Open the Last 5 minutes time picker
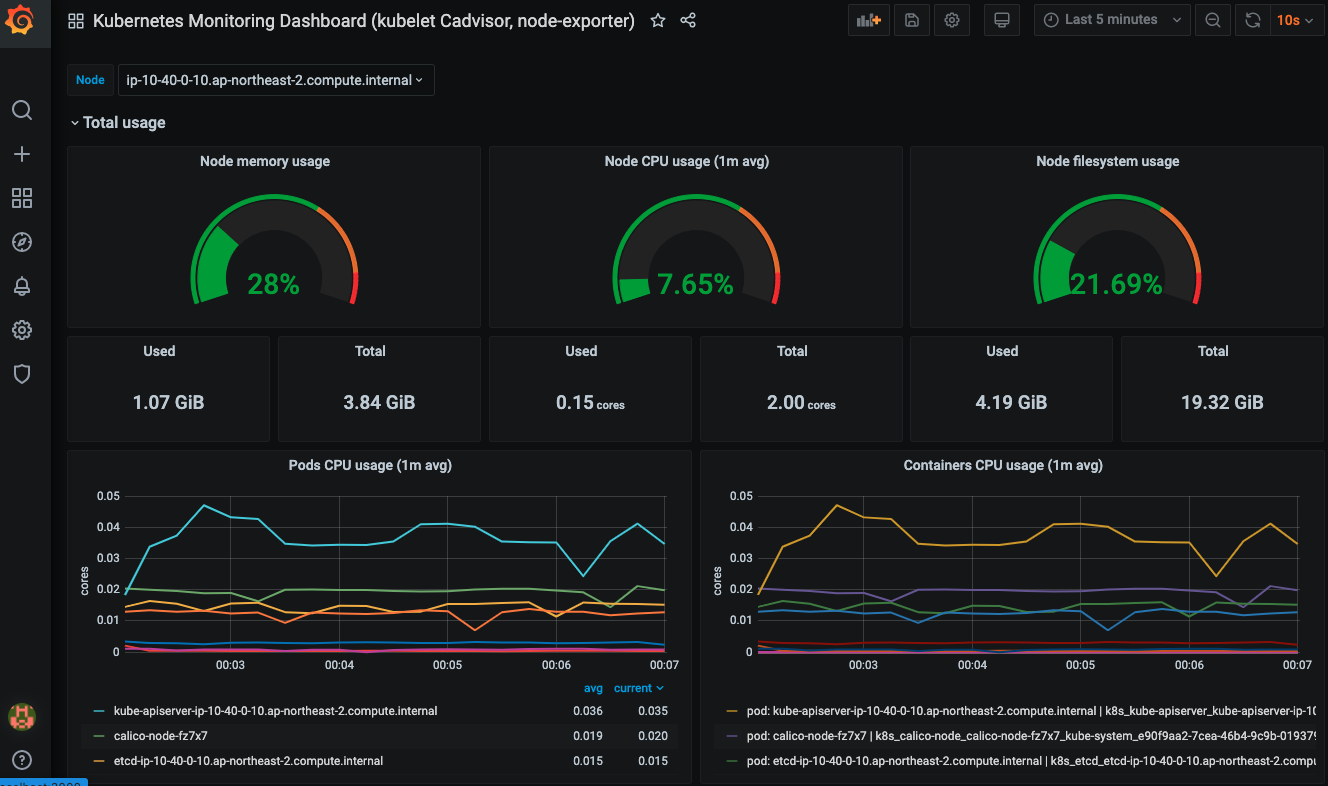1328x786 pixels. pyautogui.click(x=1111, y=20)
